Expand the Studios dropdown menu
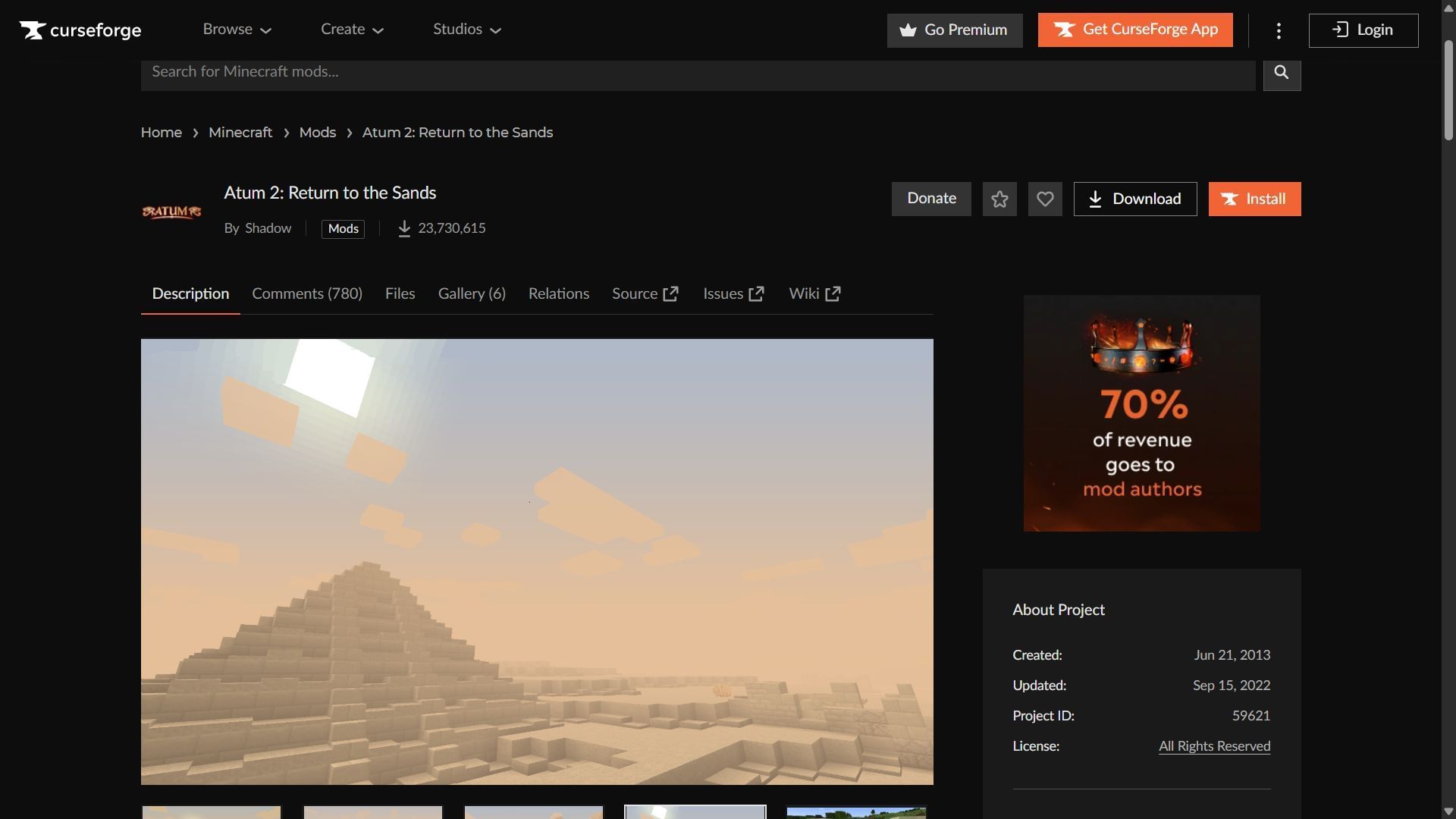This screenshot has width=1456, height=819. (x=467, y=30)
